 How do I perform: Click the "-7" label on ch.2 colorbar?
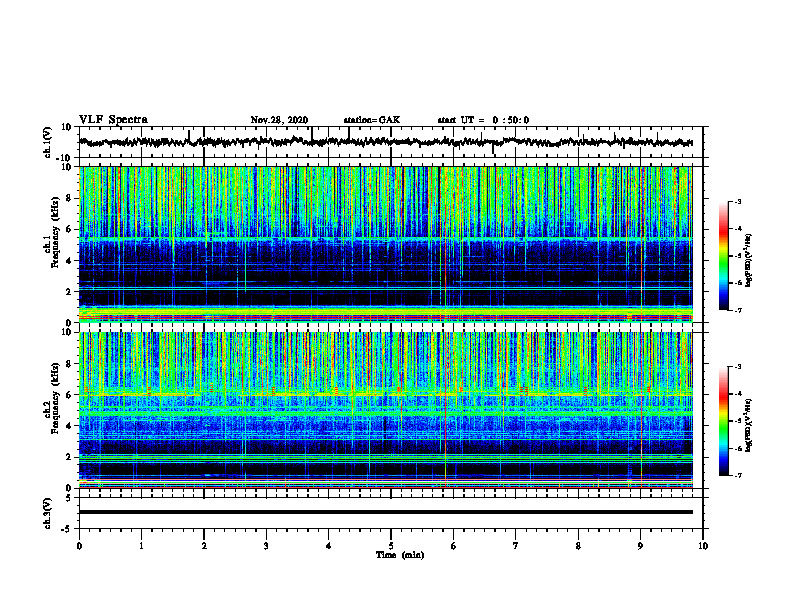737,476
